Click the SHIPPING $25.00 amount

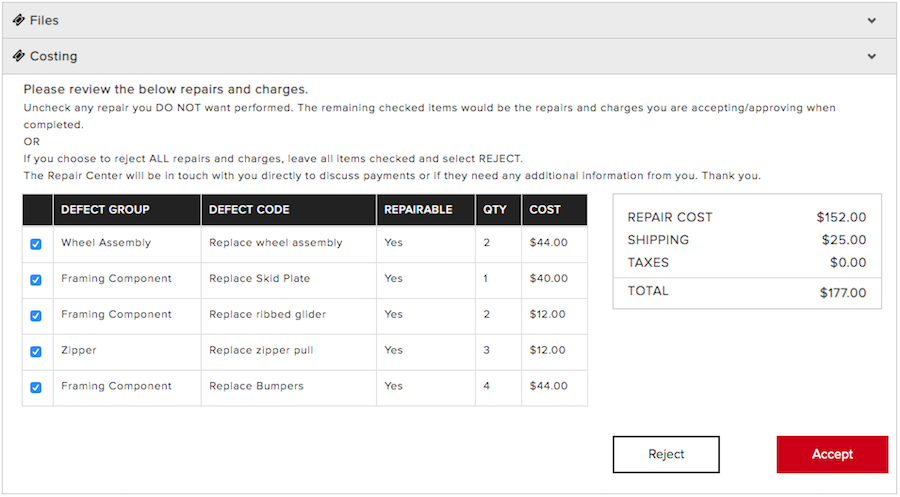(844, 239)
